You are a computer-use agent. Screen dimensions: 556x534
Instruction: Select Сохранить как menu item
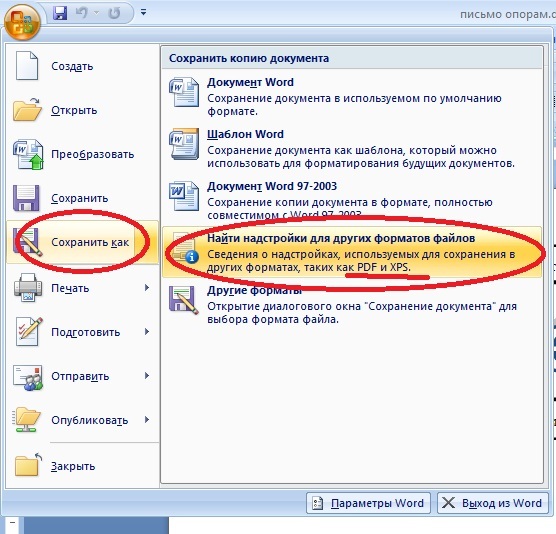82,242
